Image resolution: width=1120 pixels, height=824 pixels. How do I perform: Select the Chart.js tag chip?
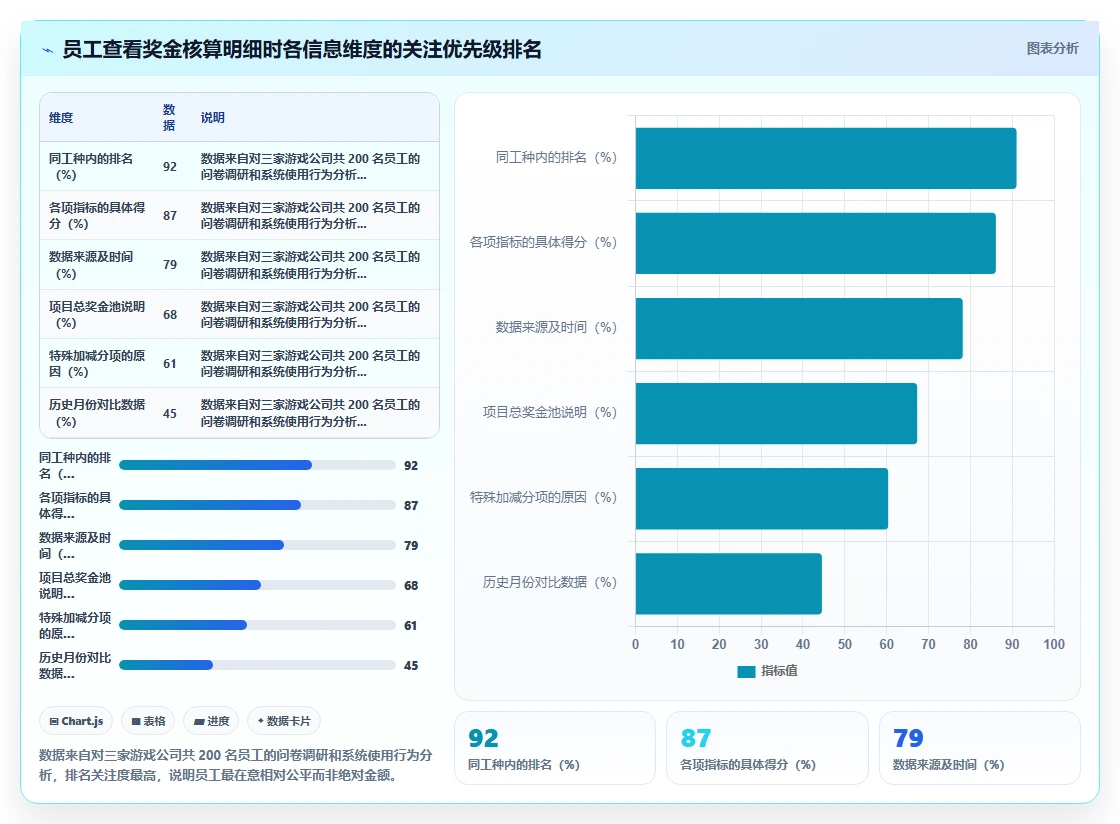(x=76, y=721)
